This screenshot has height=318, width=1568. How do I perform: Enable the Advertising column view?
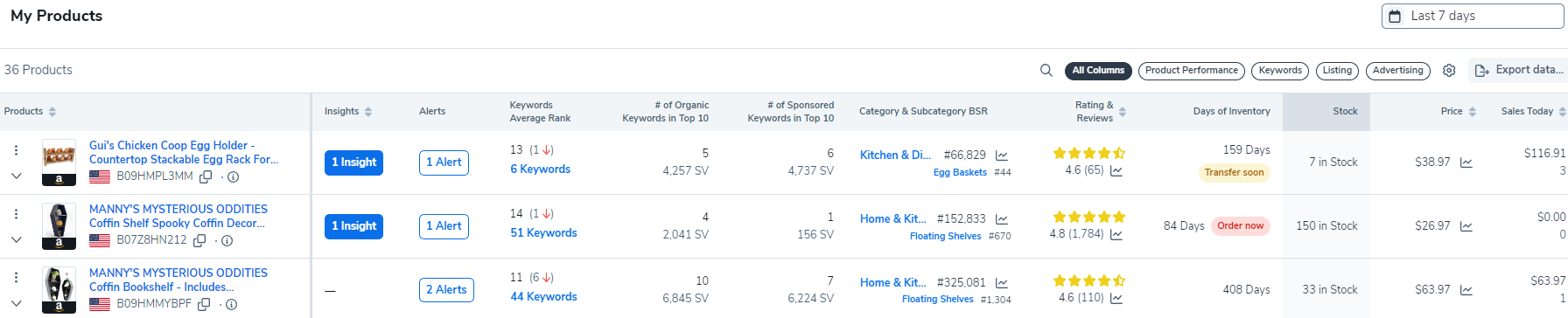[1397, 71]
